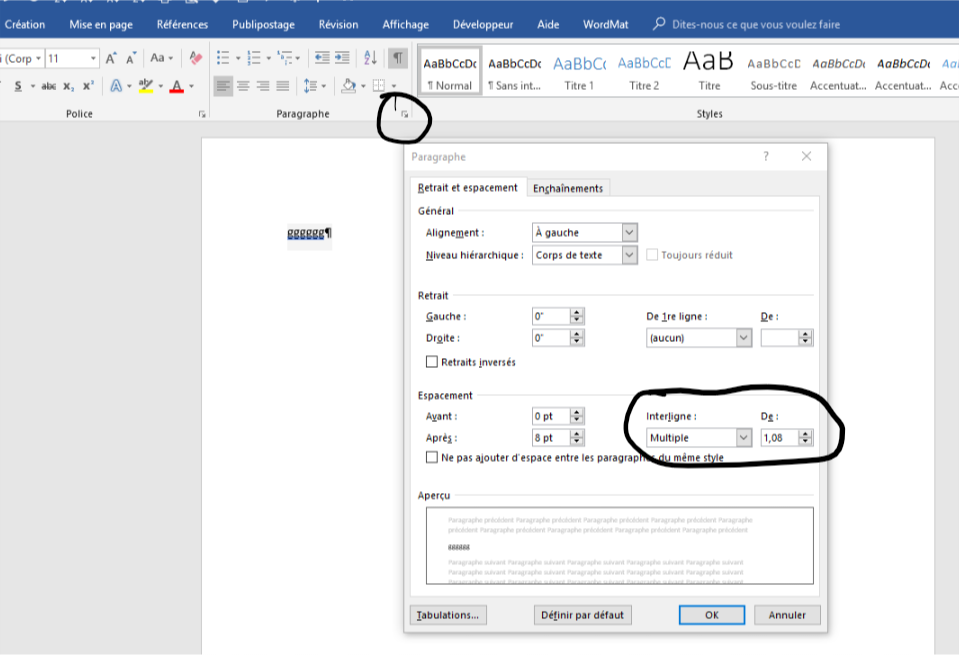
Task: Open the Développeur tab
Action: click(x=483, y=24)
